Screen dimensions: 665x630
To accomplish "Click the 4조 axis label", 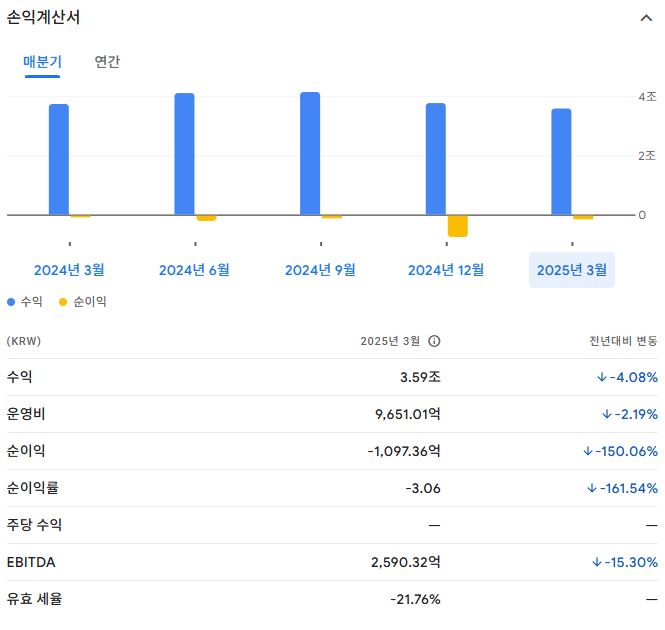I will [647, 97].
